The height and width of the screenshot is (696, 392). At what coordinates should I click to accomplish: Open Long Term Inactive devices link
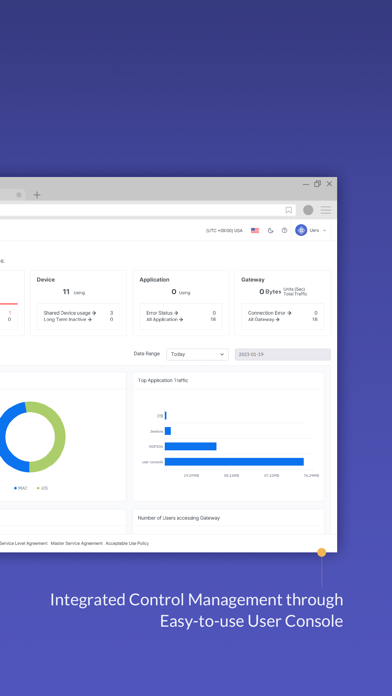pos(67,319)
